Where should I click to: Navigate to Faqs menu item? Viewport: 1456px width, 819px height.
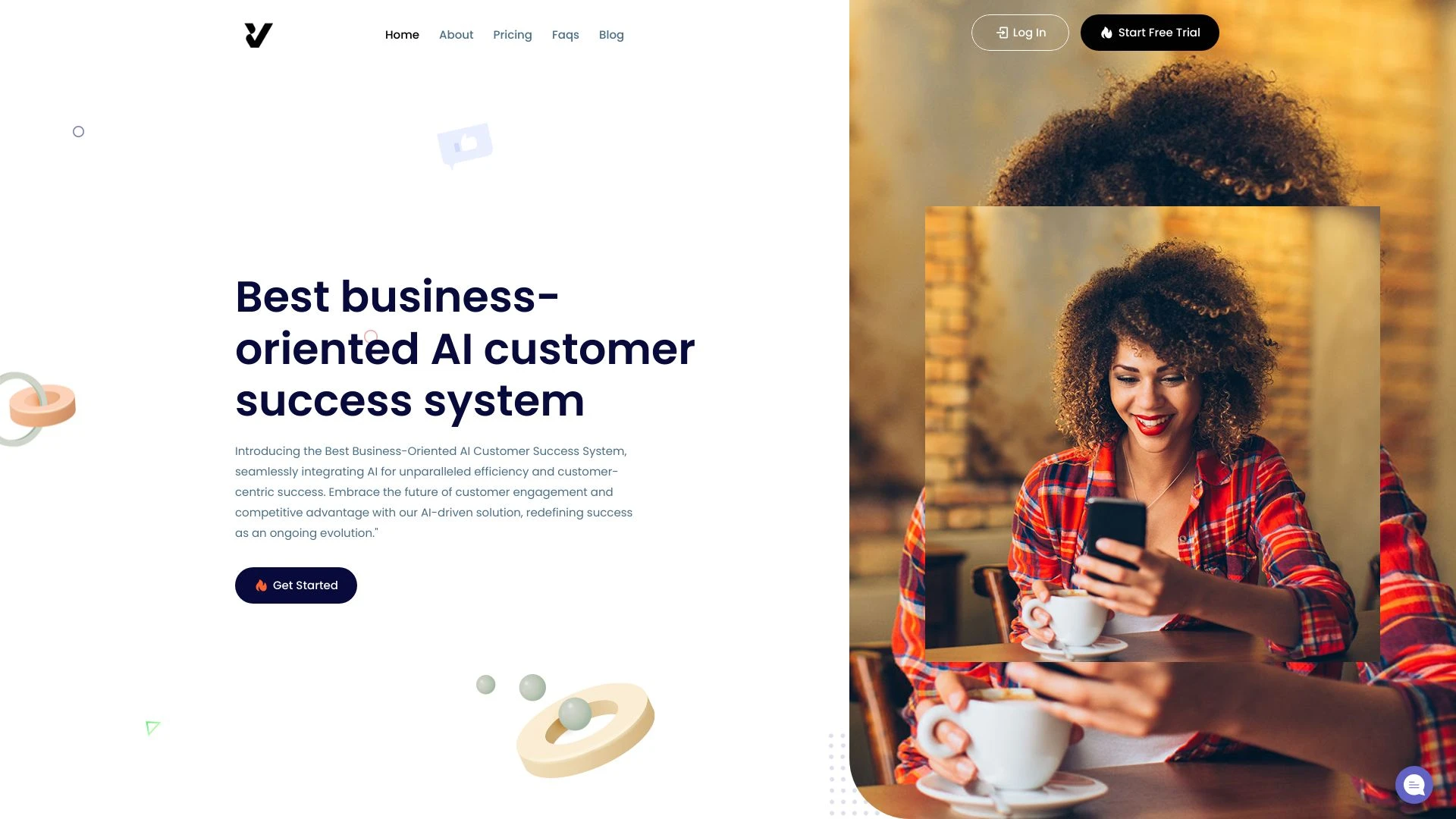pos(565,35)
